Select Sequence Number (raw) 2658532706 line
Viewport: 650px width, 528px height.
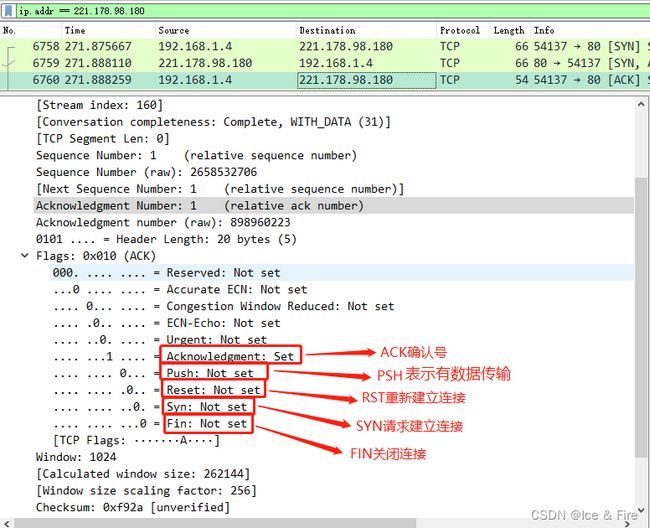click(x=146, y=172)
